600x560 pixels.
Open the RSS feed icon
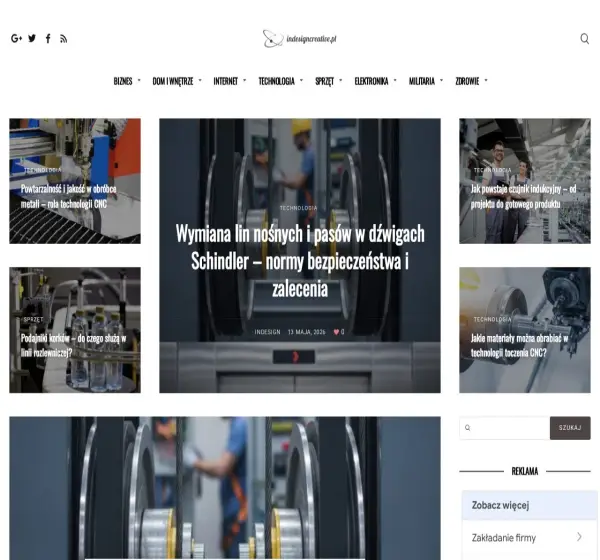(64, 39)
